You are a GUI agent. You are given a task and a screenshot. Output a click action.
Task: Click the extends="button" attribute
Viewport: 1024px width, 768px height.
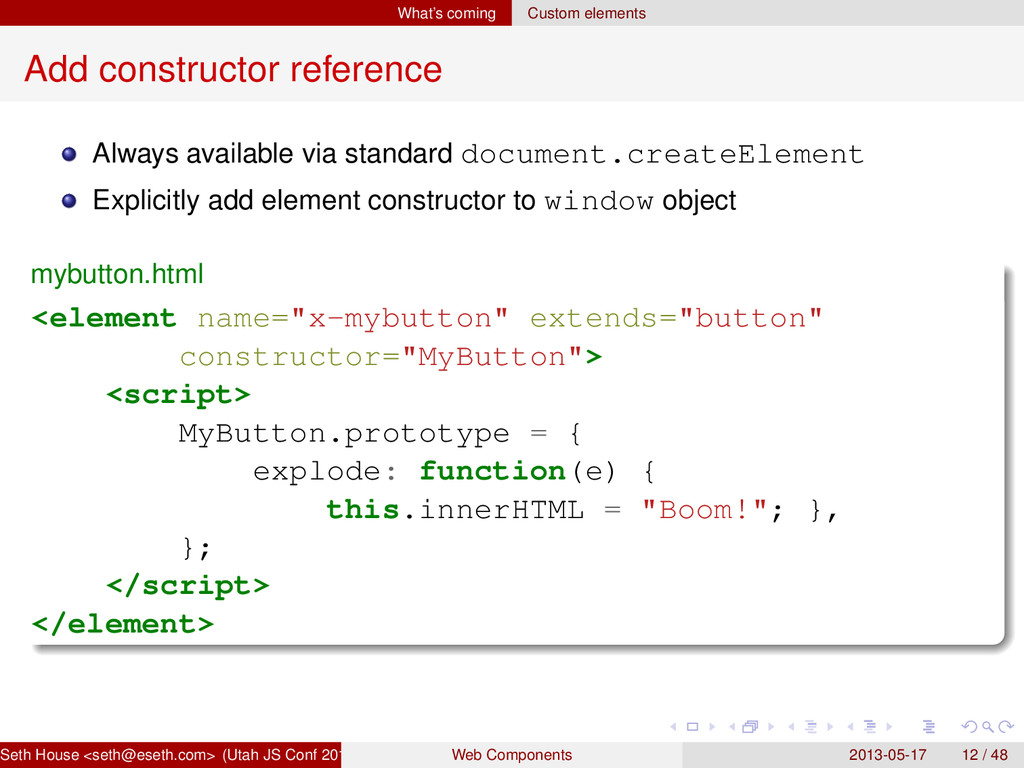pyautogui.click(x=676, y=319)
